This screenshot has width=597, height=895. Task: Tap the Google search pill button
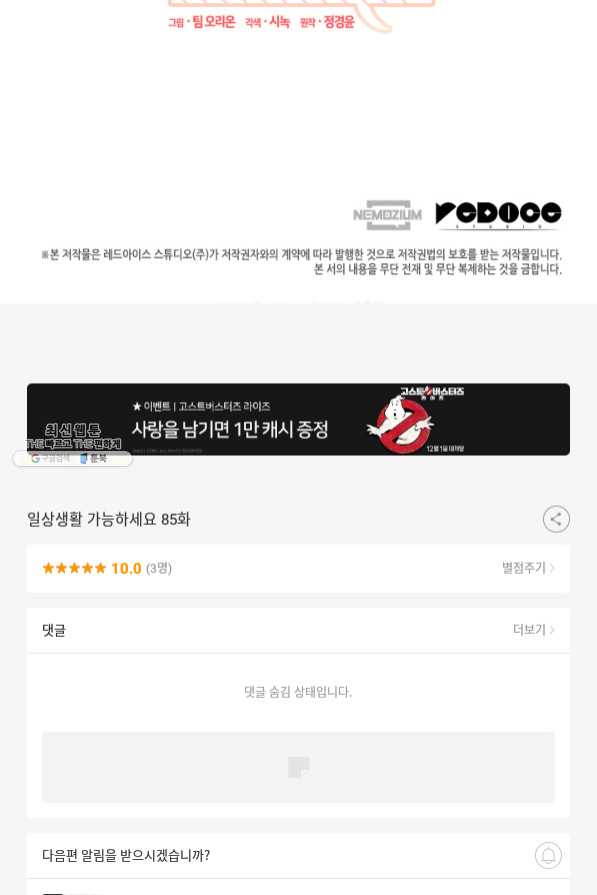tap(50, 458)
